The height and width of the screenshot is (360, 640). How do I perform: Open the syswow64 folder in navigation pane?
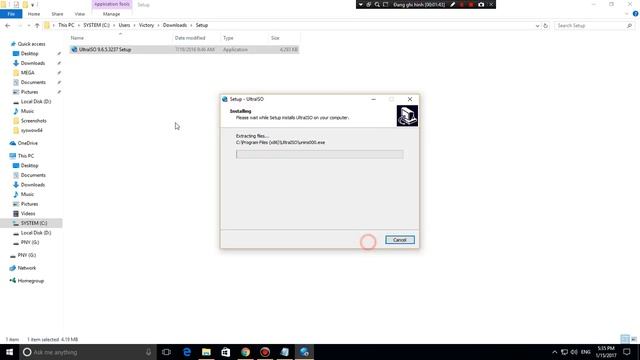click(31, 130)
